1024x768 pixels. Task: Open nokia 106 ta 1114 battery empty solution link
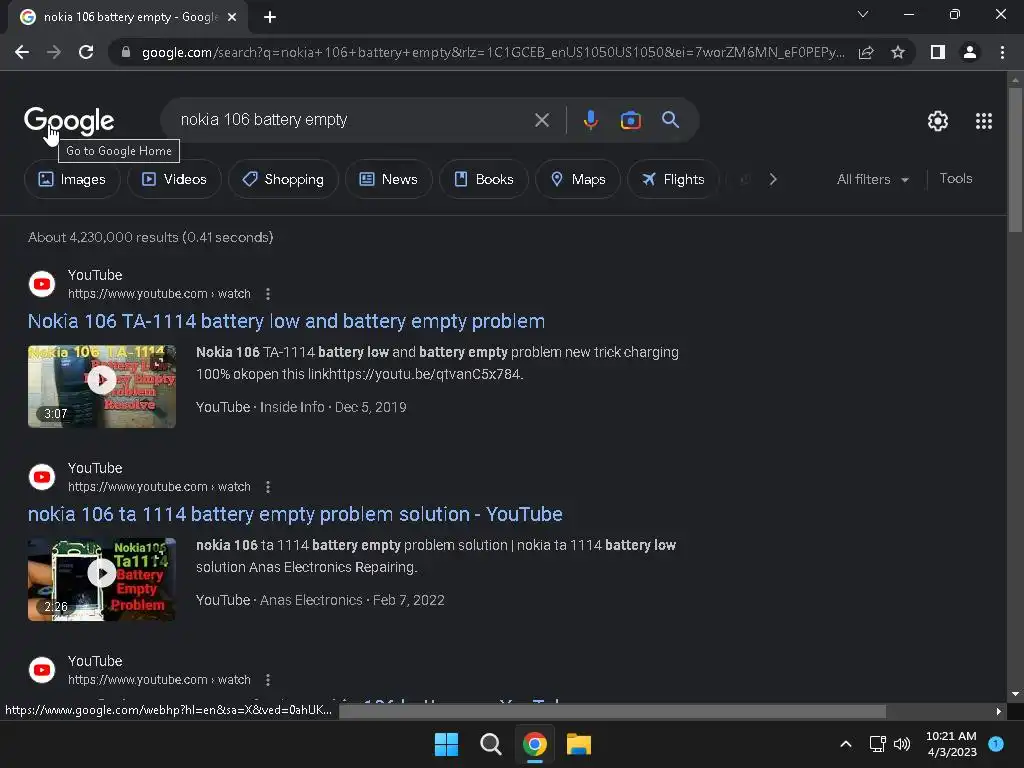click(x=295, y=514)
